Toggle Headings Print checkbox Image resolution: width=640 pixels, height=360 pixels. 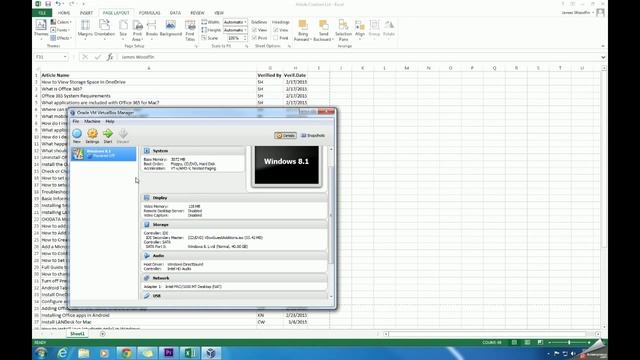tap(276, 38)
